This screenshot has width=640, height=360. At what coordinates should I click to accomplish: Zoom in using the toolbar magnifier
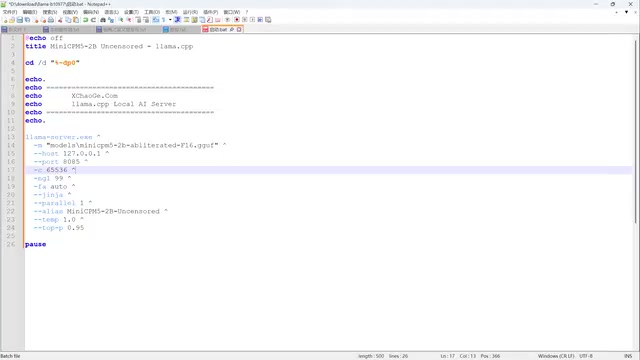[121, 20]
